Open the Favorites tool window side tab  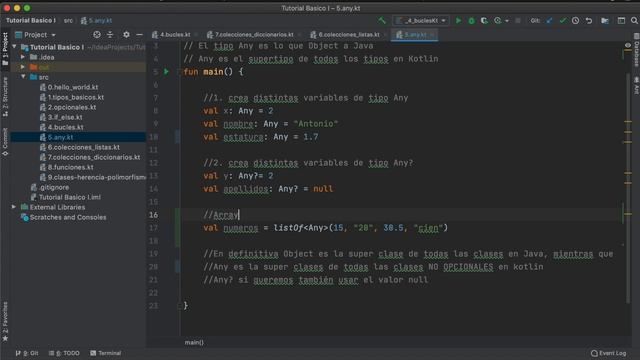pyautogui.click(x=5, y=321)
